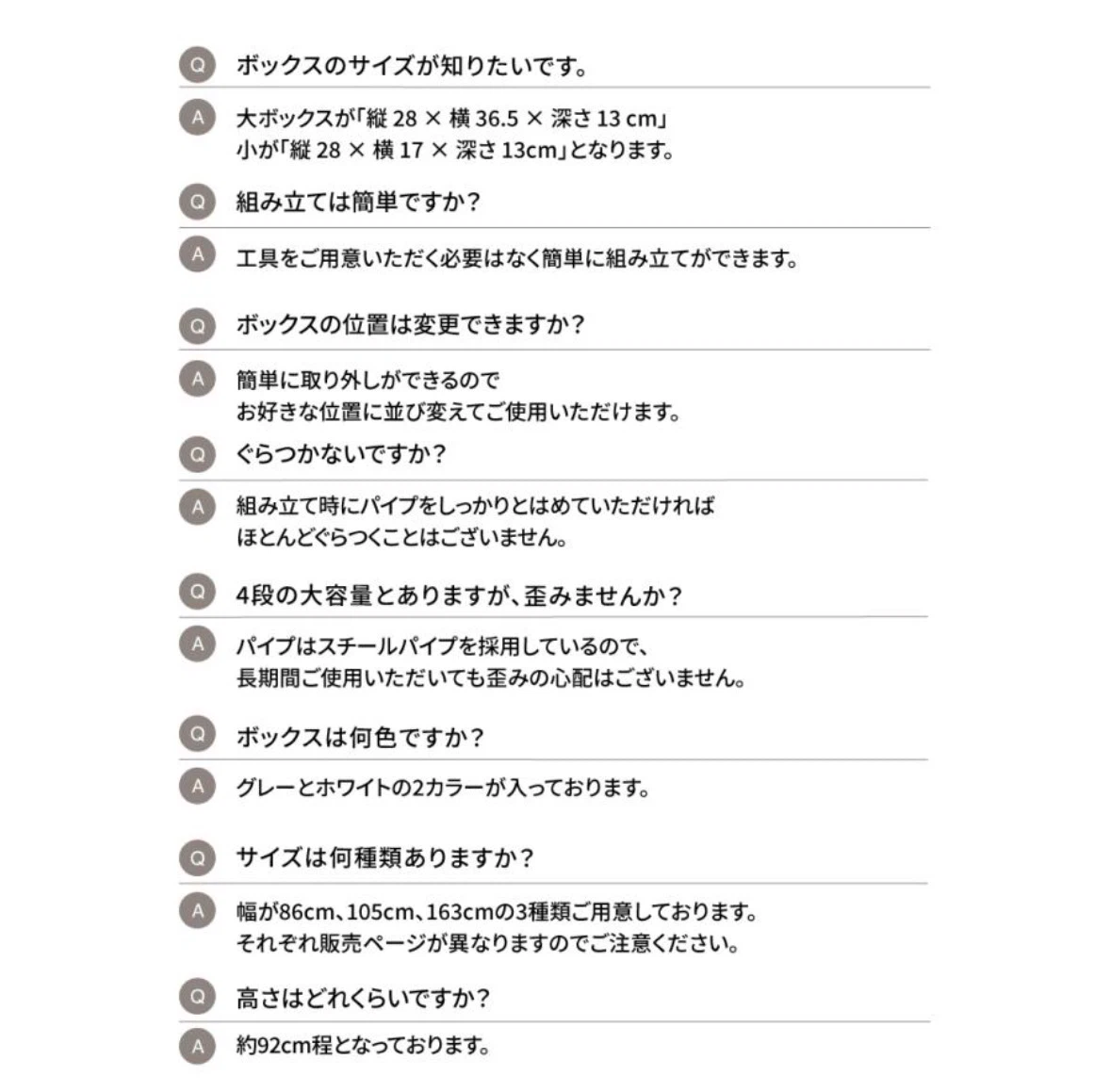Click the Q icon beside ぐらつかないですか

pyautogui.click(x=197, y=454)
